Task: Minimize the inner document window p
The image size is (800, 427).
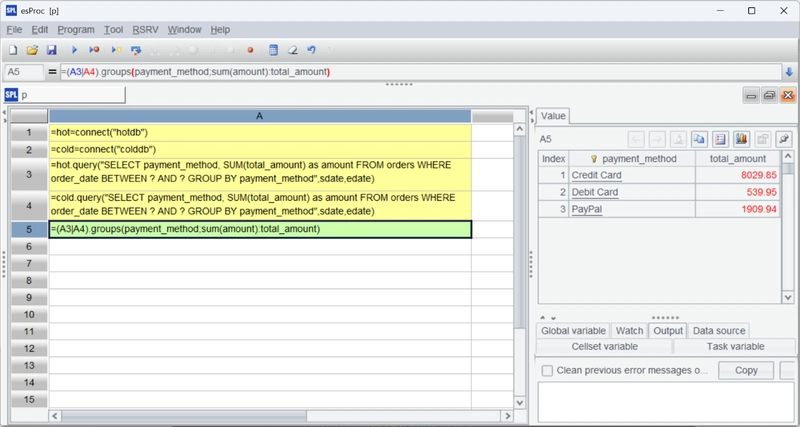Action: pos(751,95)
